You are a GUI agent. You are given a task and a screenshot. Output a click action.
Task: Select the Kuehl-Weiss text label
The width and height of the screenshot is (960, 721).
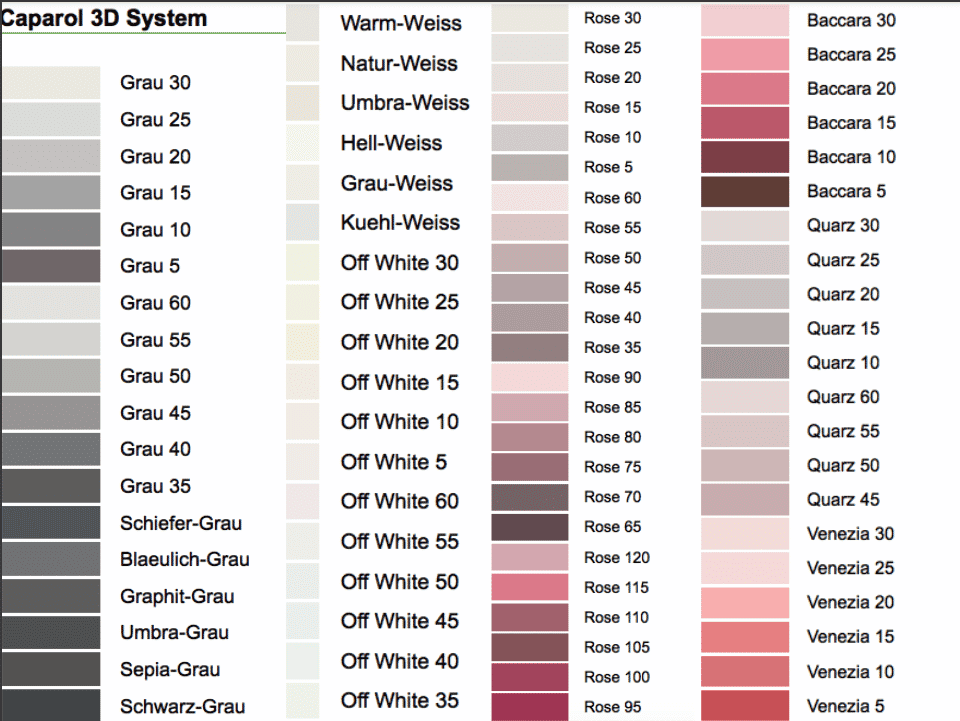click(400, 223)
